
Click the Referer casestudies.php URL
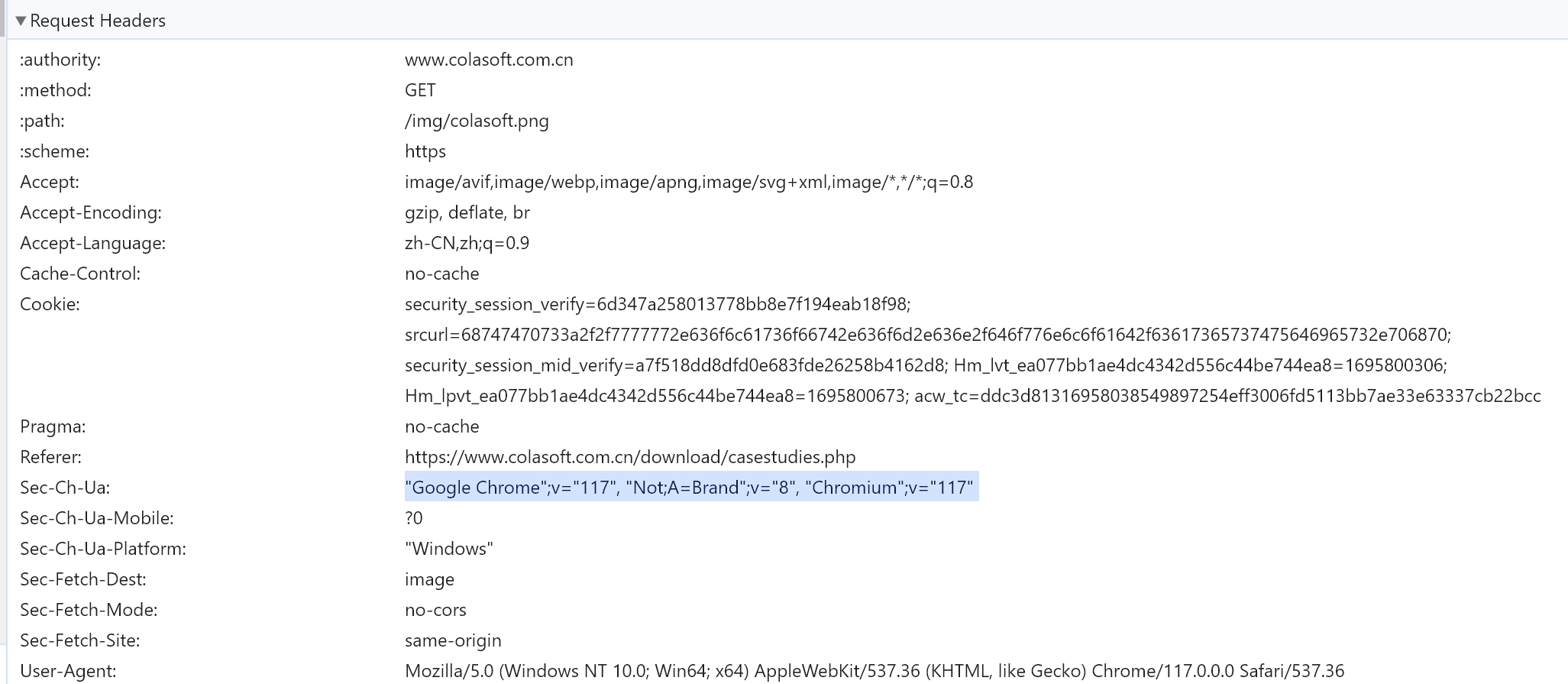pyautogui.click(x=629, y=457)
